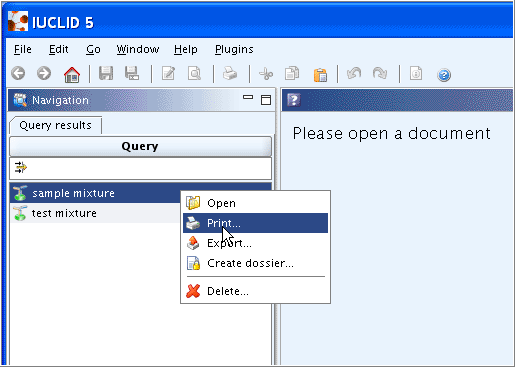The width and height of the screenshot is (515, 367).
Task: Go to the Home screen icon
Action: (72, 74)
